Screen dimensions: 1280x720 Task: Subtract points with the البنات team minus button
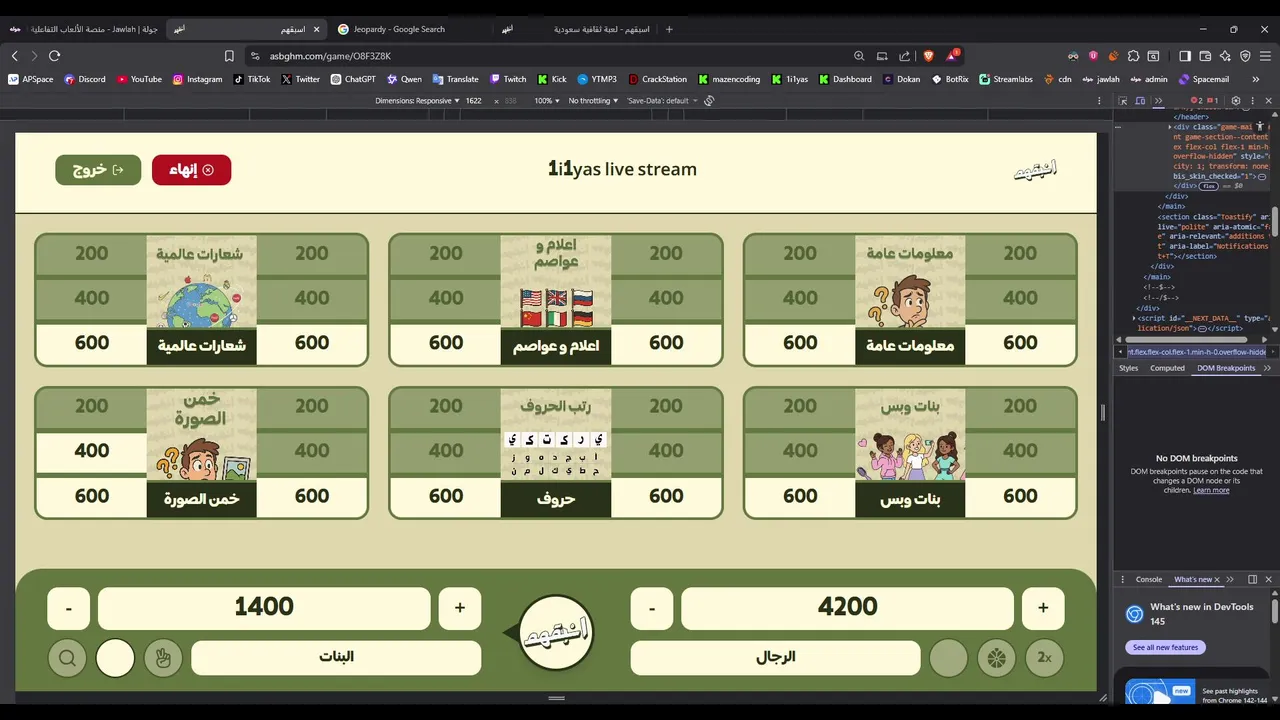tap(69, 608)
